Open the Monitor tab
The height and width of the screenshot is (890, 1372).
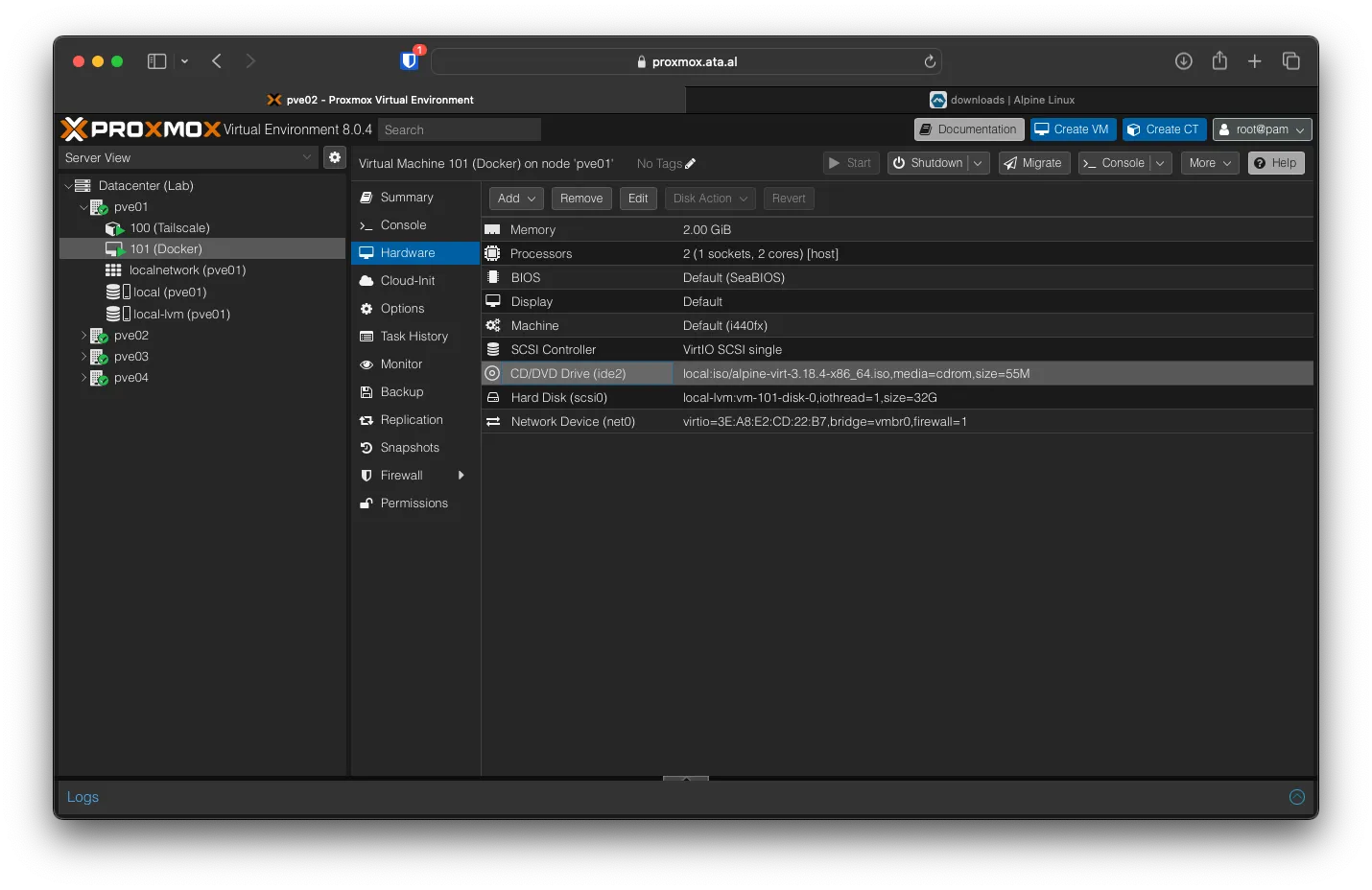coord(415,364)
